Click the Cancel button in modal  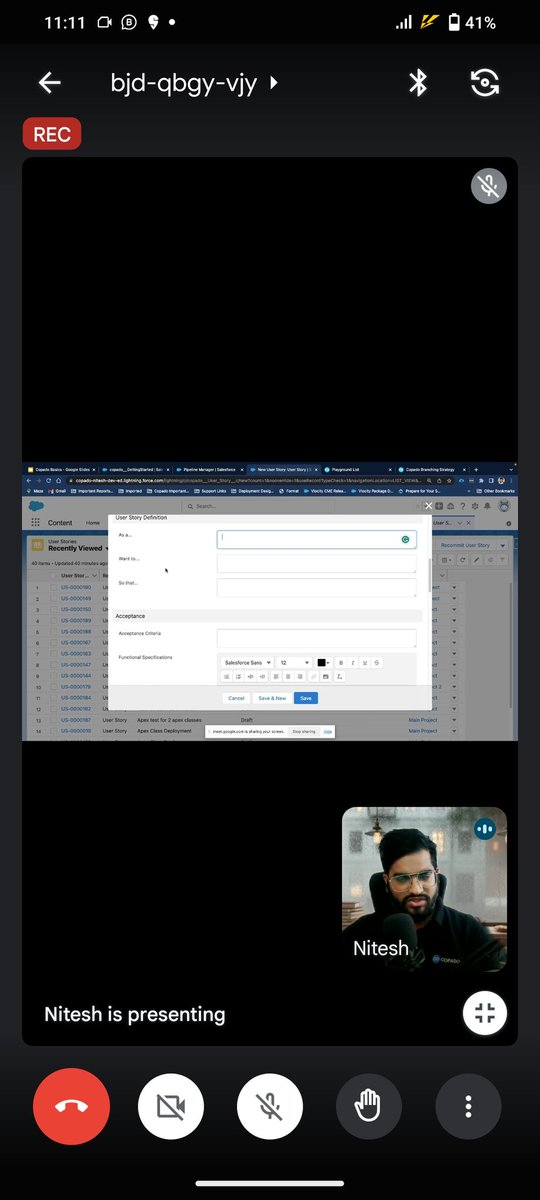pyautogui.click(x=236, y=698)
